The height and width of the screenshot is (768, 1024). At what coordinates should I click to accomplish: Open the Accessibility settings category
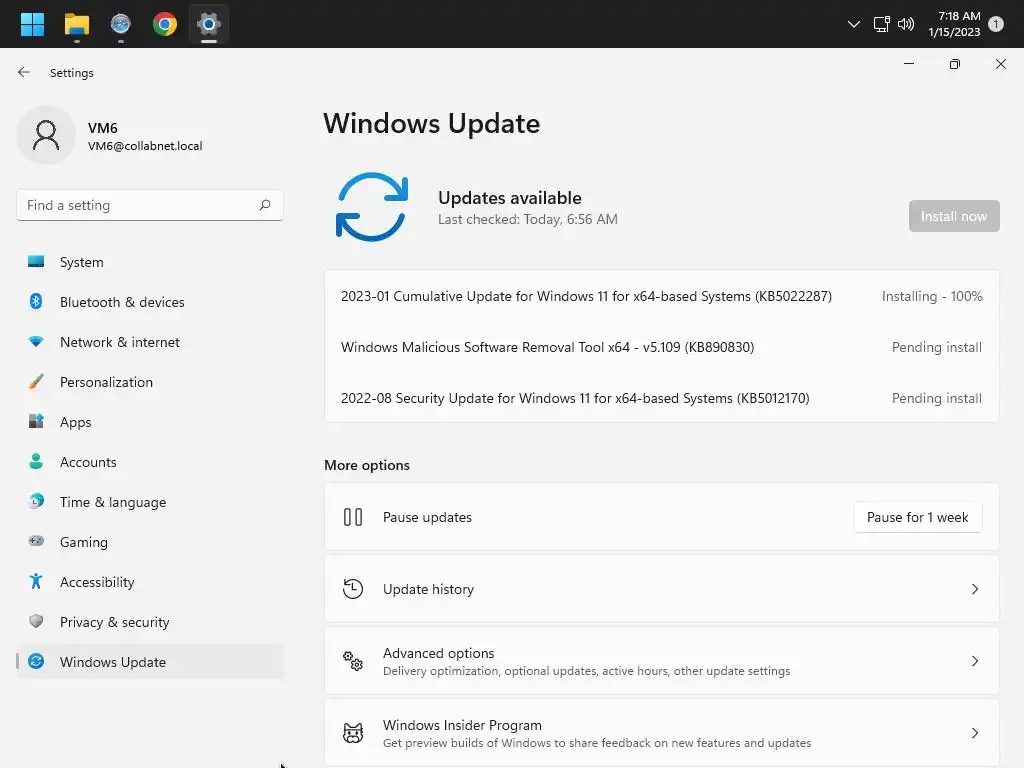pyautogui.click(x=150, y=582)
